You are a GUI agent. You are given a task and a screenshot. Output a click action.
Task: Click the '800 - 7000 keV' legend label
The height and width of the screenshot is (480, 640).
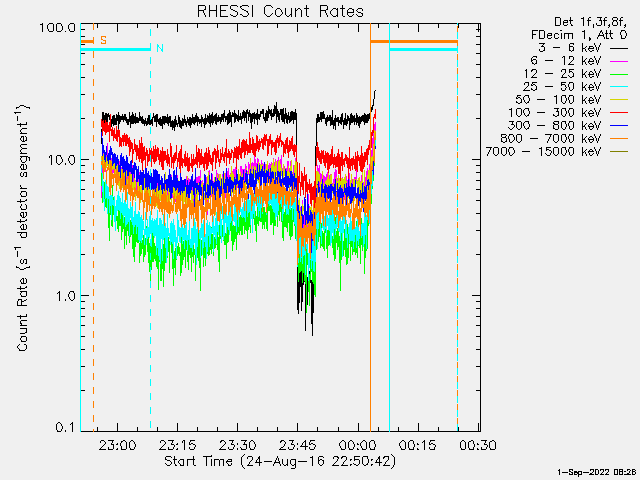(551, 139)
